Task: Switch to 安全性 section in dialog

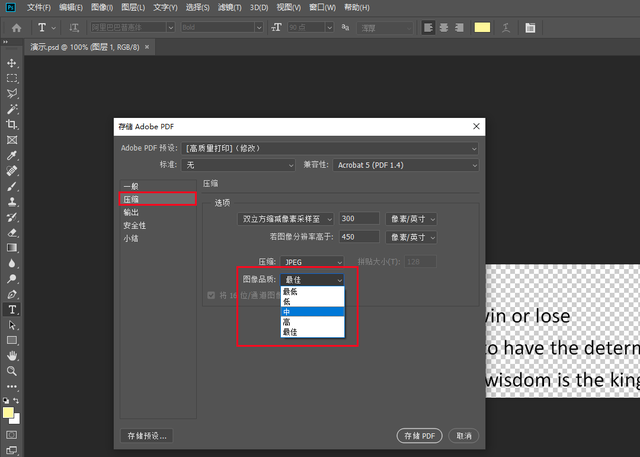Action: pyautogui.click(x=135, y=226)
